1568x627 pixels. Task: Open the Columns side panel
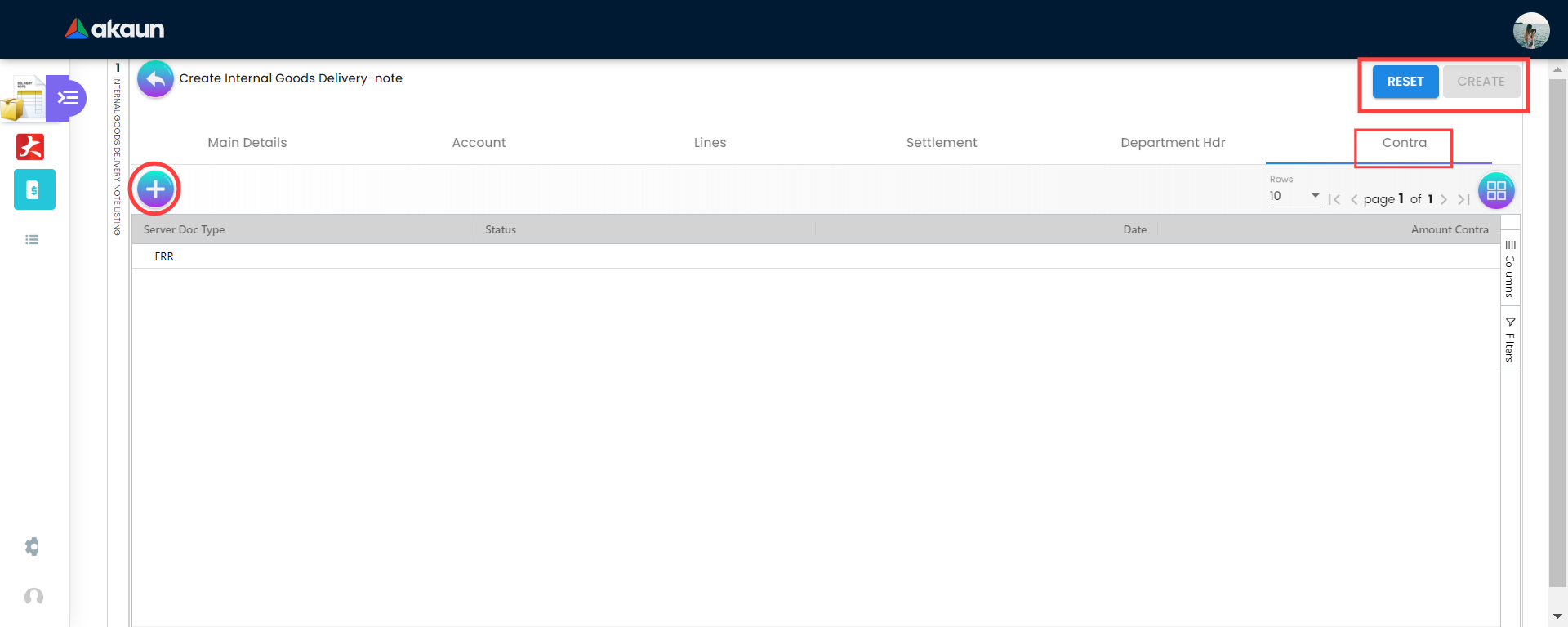(1510, 269)
